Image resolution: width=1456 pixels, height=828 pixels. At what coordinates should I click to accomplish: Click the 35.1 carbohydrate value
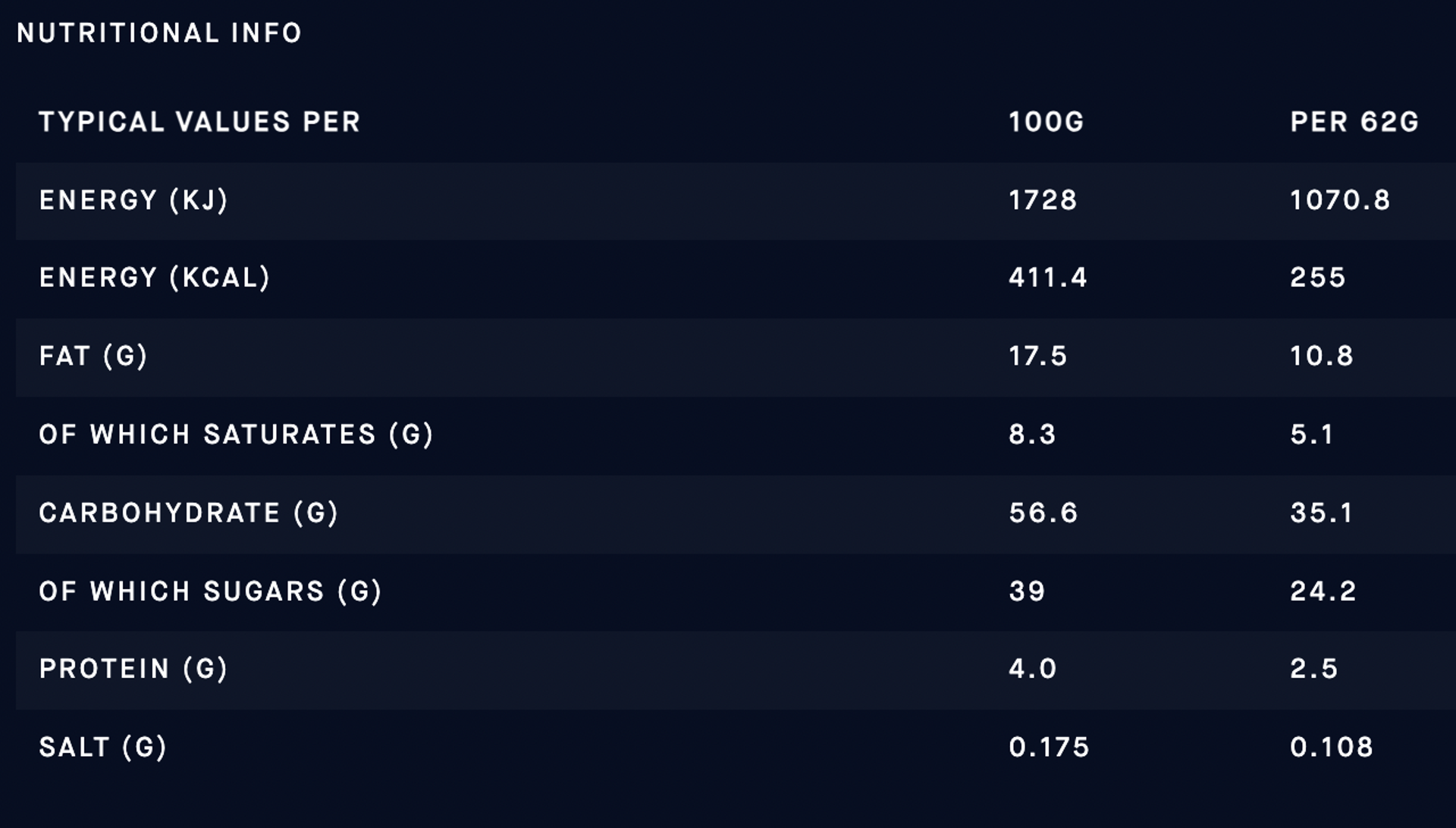1322,513
